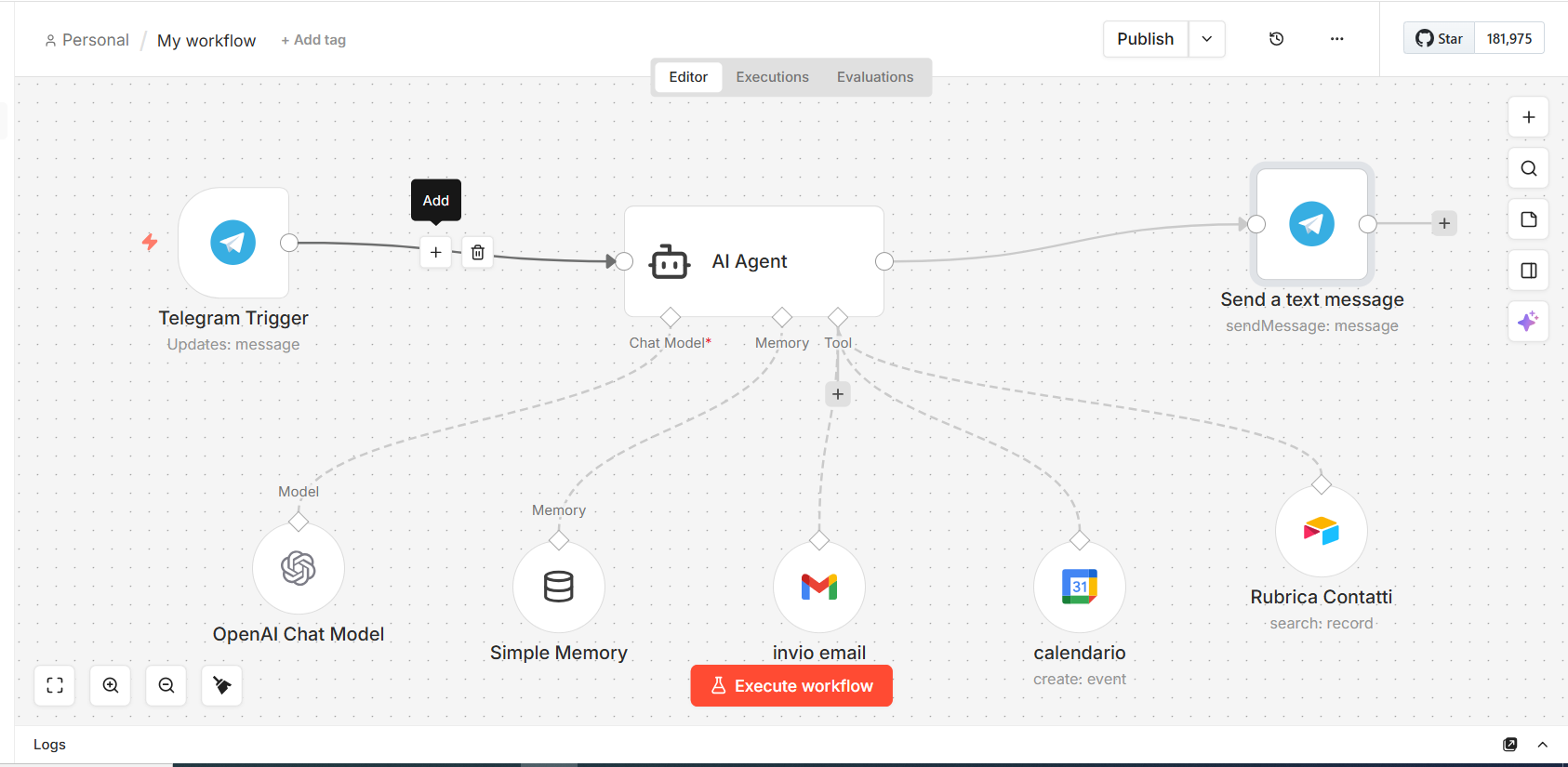Add a node after Send a text message

point(1444,223)
